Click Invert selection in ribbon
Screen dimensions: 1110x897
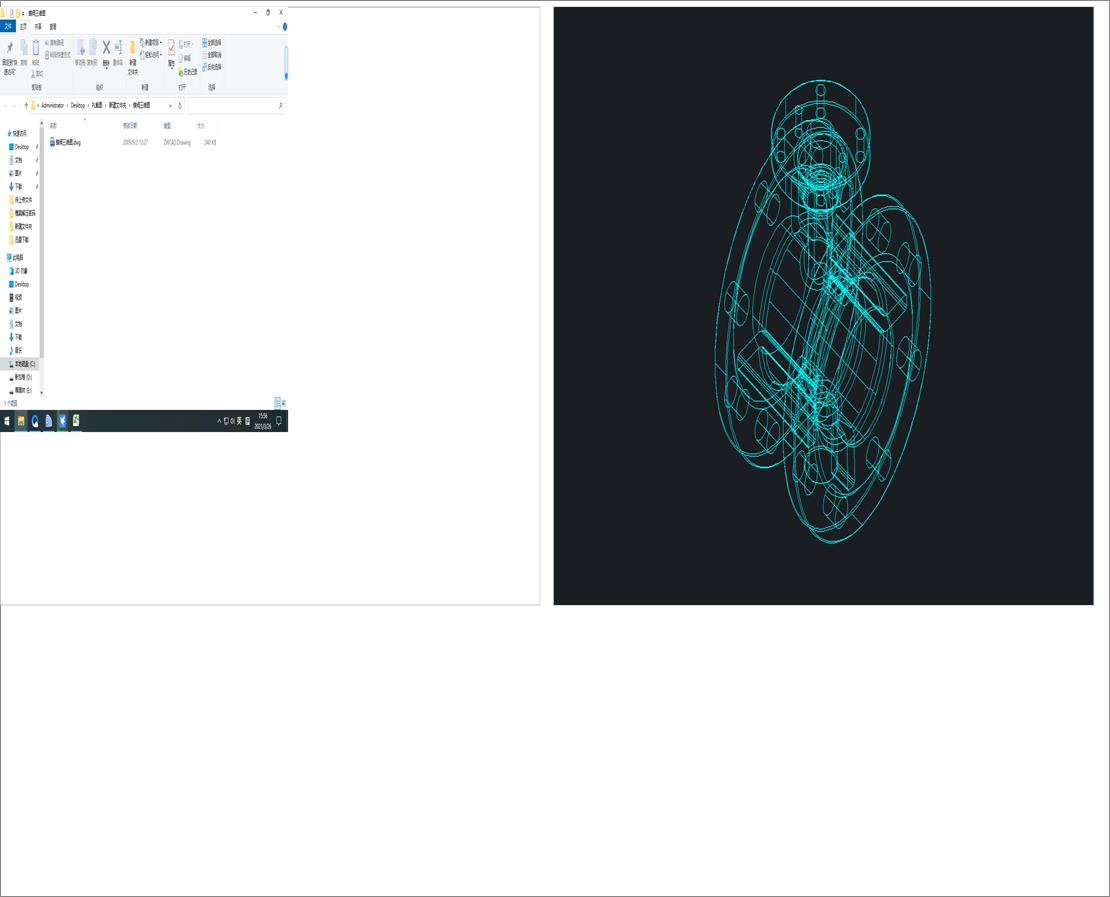point(212,67)
